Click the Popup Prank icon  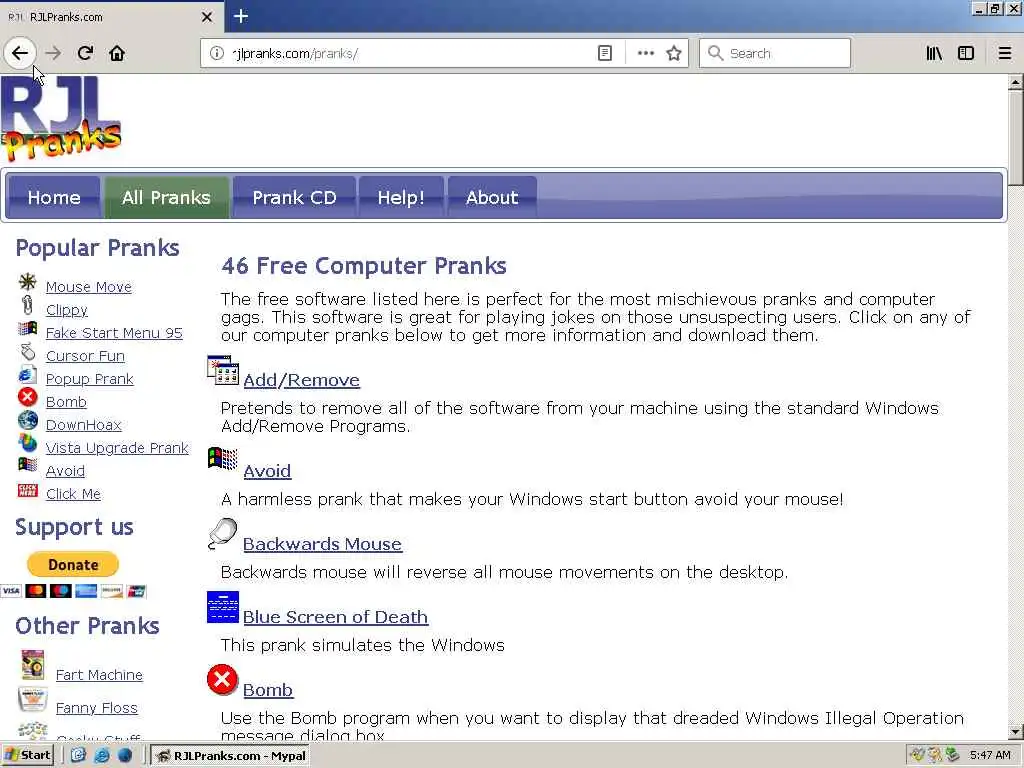tap(27, 375)
